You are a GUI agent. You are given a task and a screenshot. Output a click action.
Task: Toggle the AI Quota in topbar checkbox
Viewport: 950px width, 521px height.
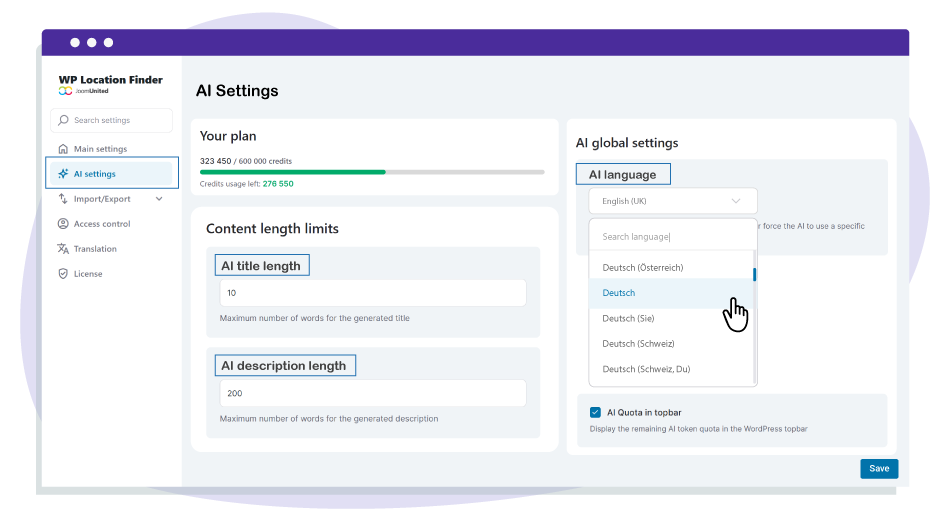click(595, 412)
